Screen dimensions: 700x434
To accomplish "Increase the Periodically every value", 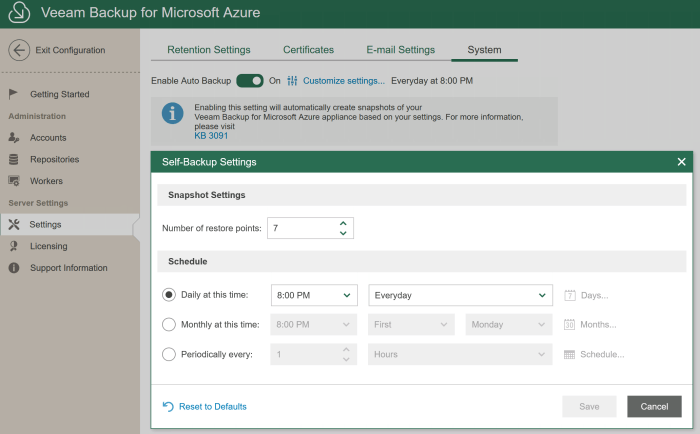I will coord(346,350).
